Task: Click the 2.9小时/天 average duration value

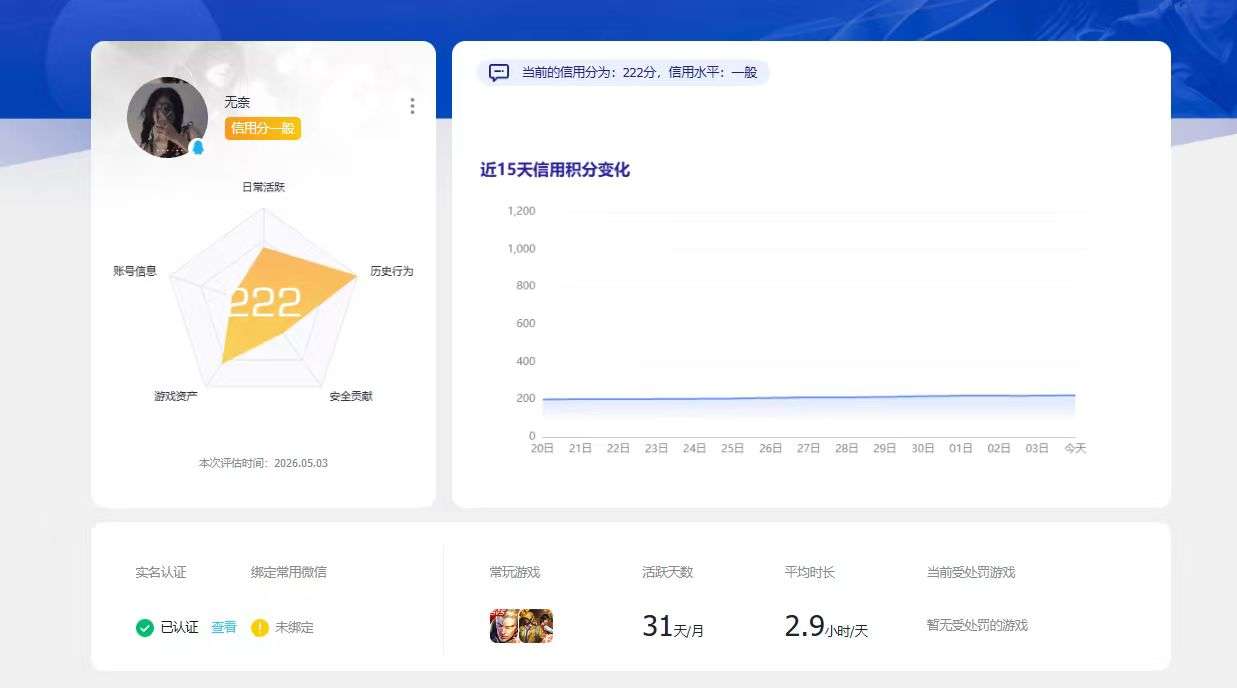Action: (x=827, y=627)
